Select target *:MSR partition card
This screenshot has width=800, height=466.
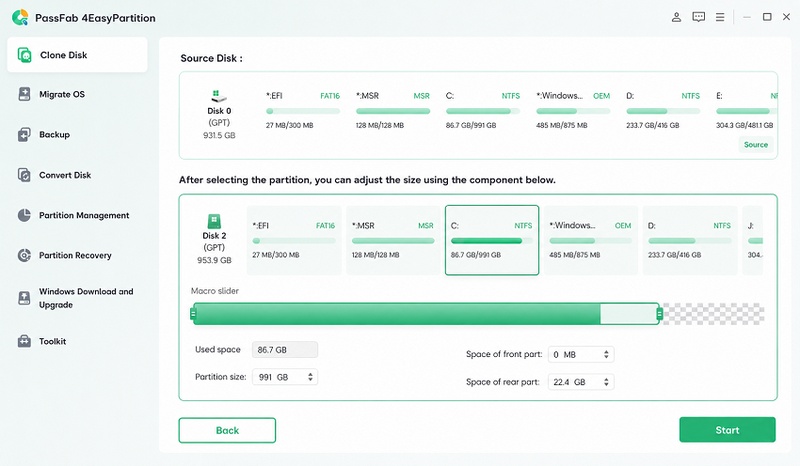coord(393,240)
